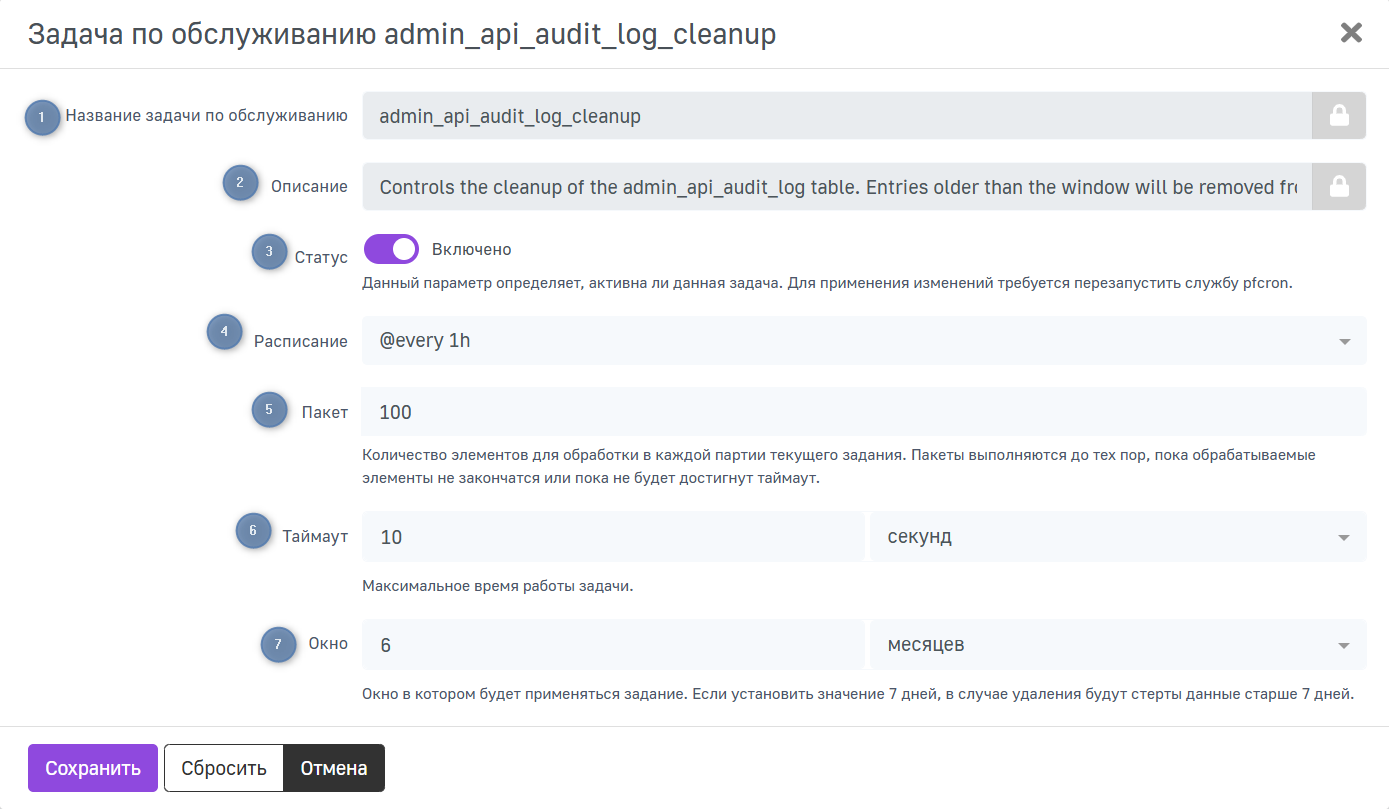
Task: Click the Таймаут value field showing 10
Action: [612, 537]
